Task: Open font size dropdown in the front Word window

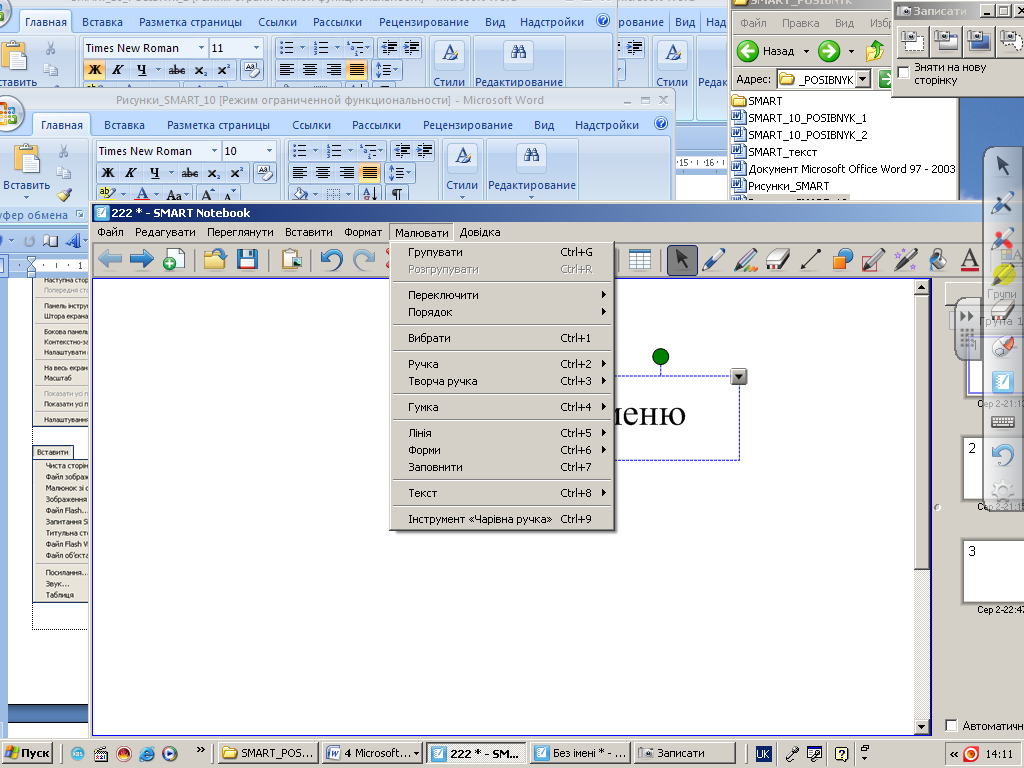Action: coord(269,151)
